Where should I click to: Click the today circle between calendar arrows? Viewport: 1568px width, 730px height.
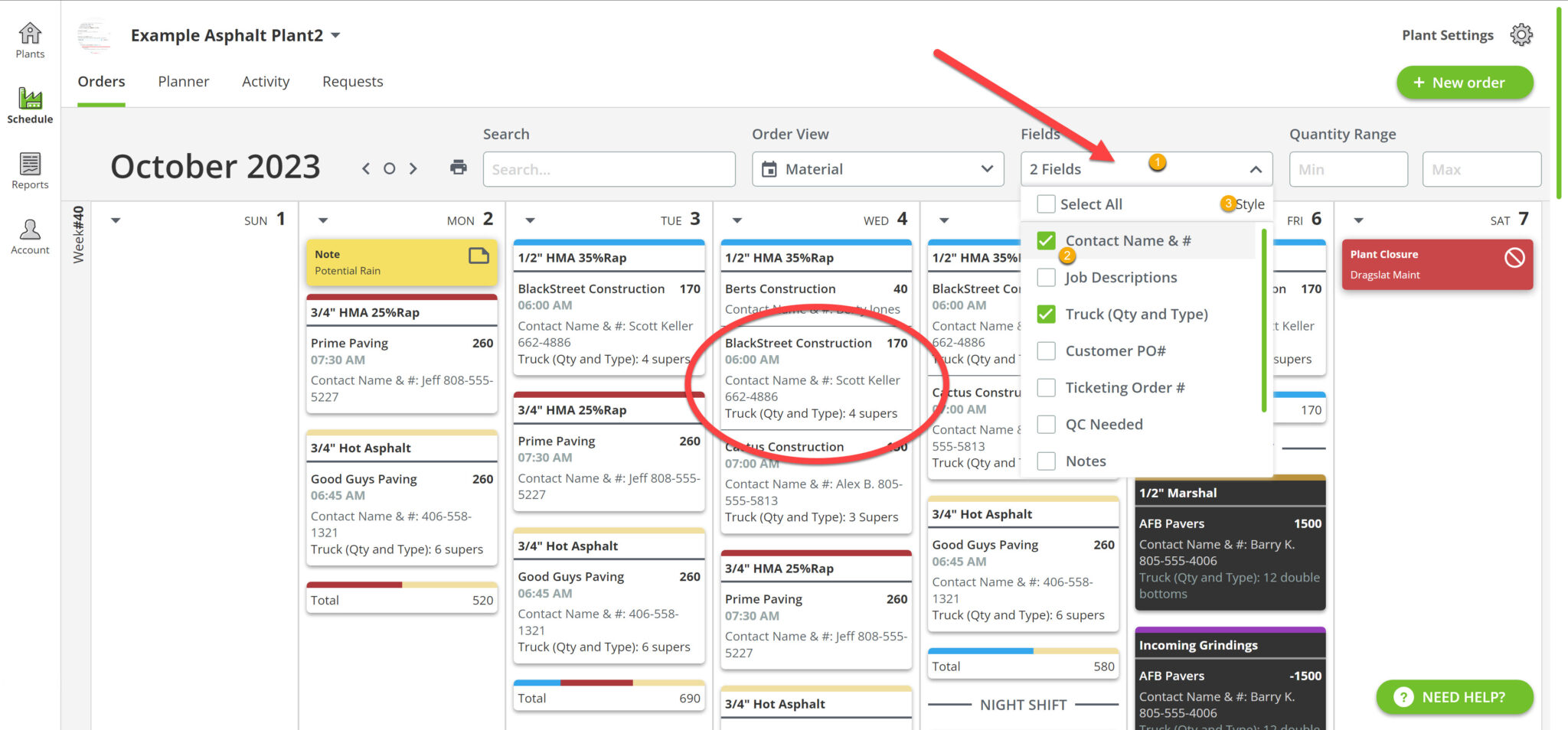tap(389, 168)
